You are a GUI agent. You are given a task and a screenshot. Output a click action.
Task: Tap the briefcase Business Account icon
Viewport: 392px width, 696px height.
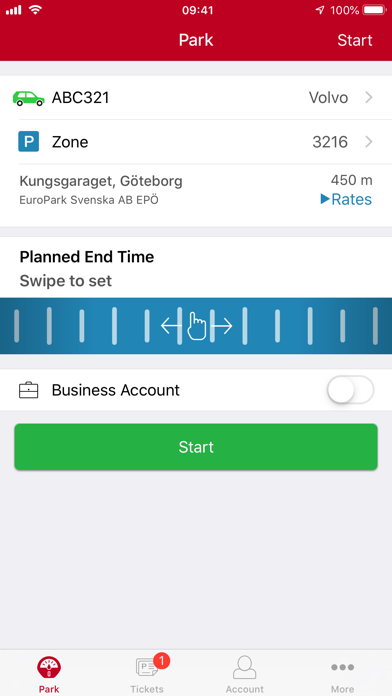pos(28,391)
